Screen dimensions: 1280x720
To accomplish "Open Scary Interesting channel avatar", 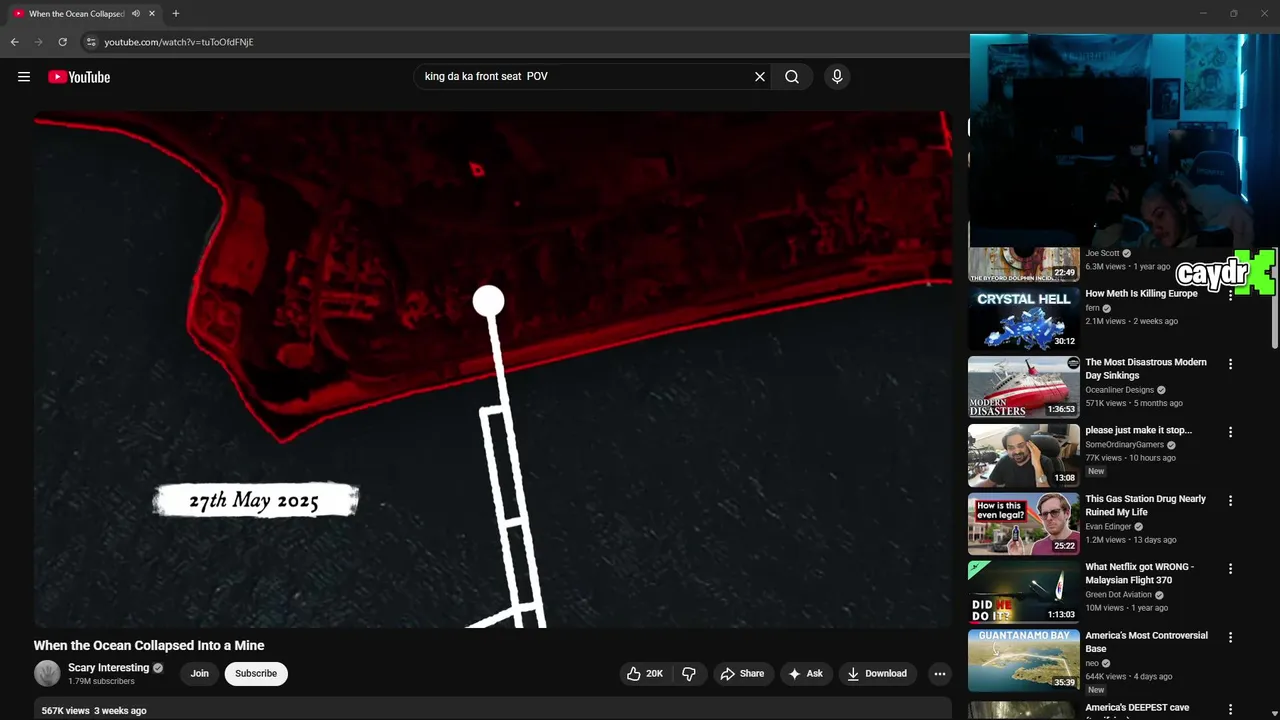I will click(x=47, y=674).
